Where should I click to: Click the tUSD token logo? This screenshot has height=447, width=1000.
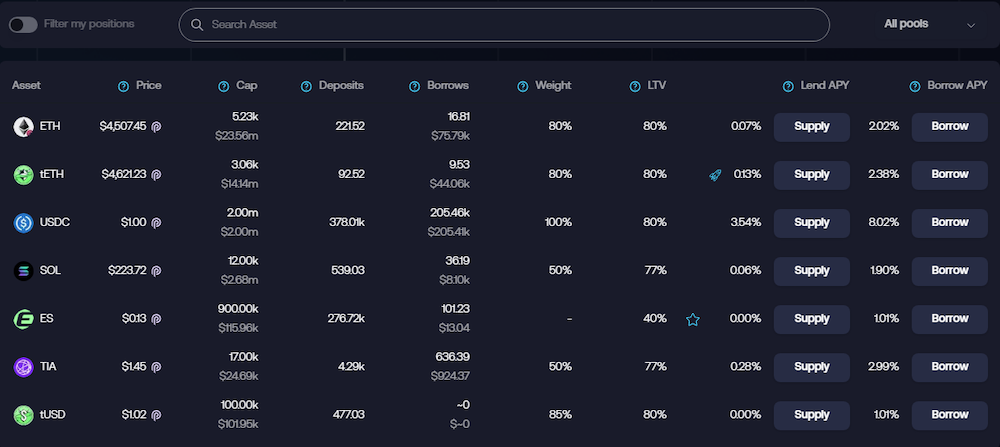24,415
